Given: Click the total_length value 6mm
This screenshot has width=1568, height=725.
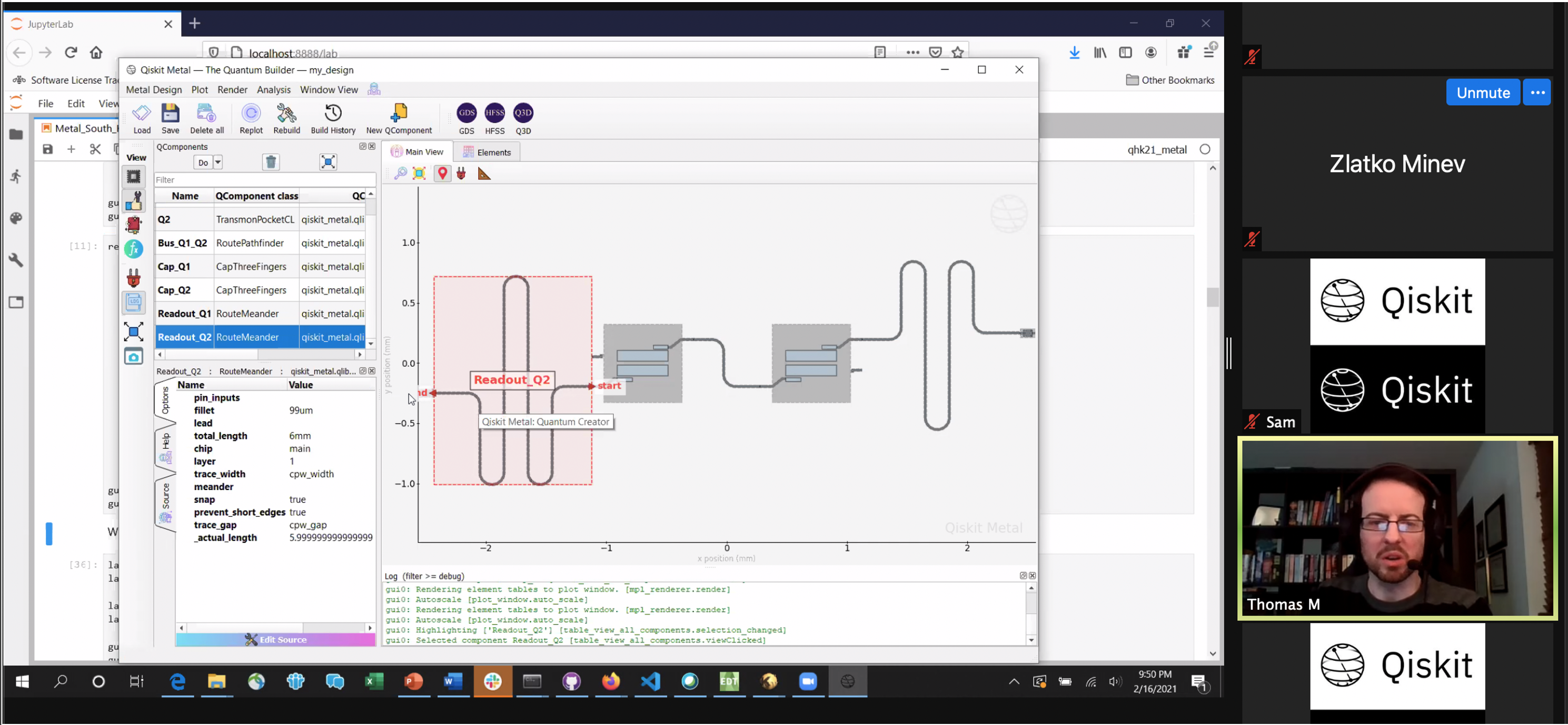Looking at the screenshot, I should [x=300, y=436].
